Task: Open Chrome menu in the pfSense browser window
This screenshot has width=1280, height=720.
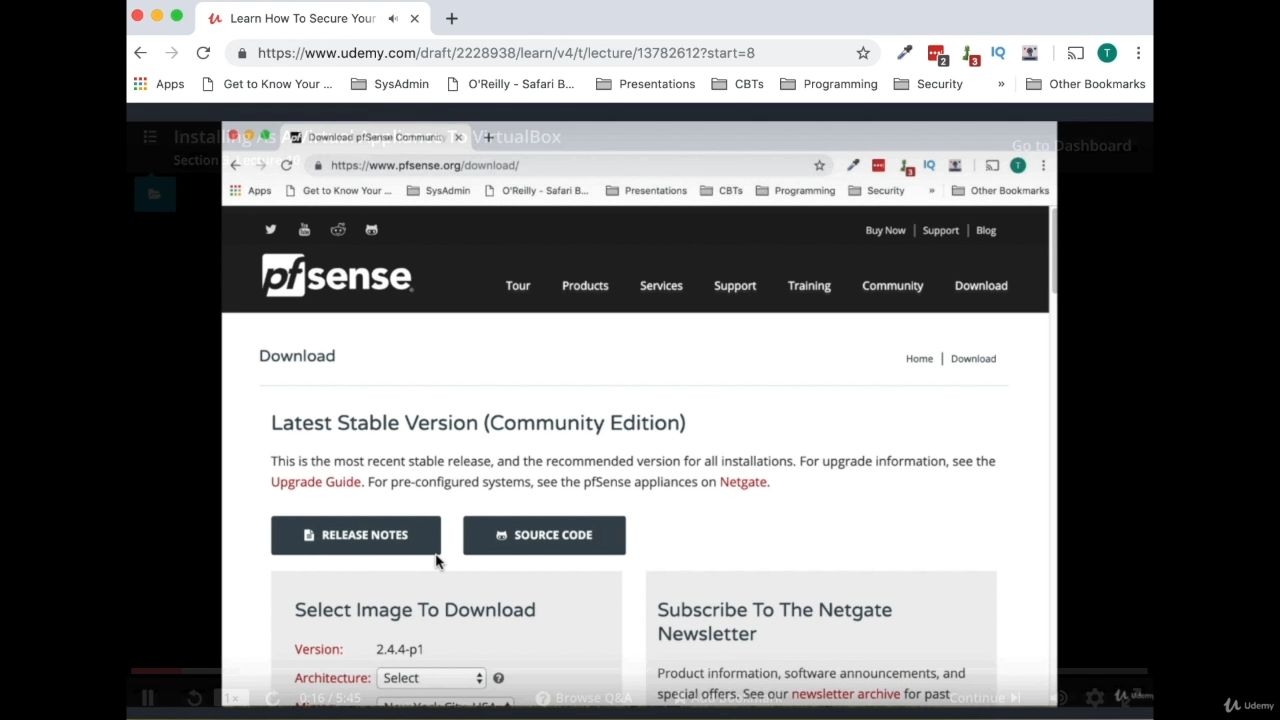Action: pyautogui.click(x=1043, y=165)
